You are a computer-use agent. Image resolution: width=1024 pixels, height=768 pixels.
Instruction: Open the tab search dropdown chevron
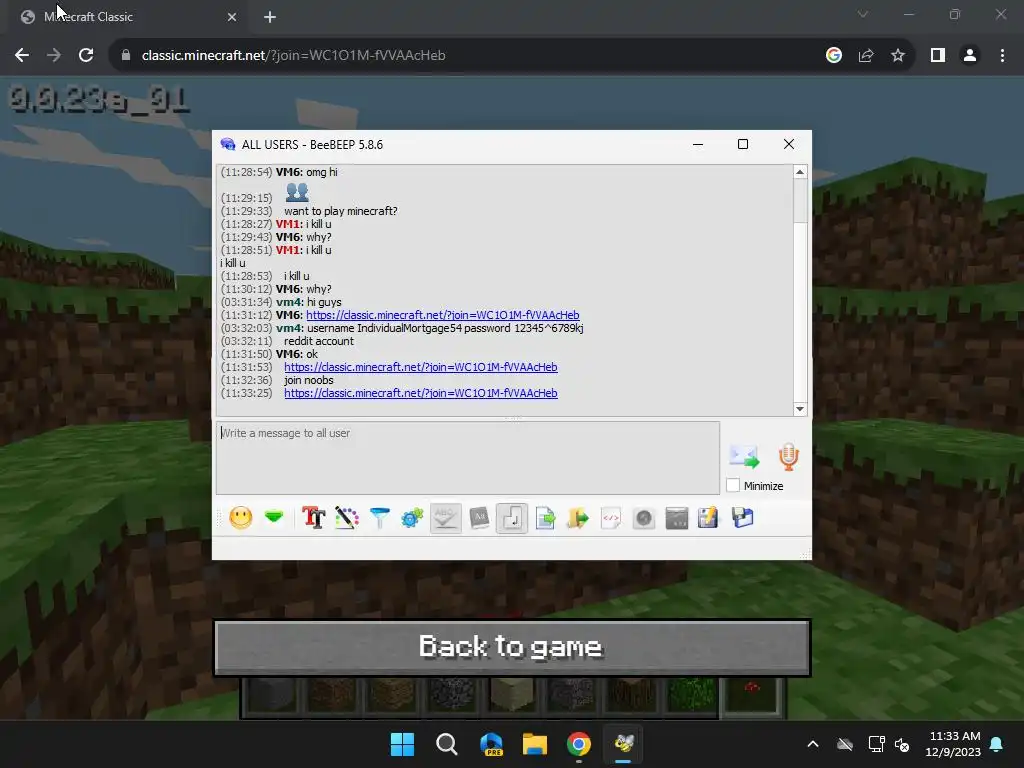[863, 14]
